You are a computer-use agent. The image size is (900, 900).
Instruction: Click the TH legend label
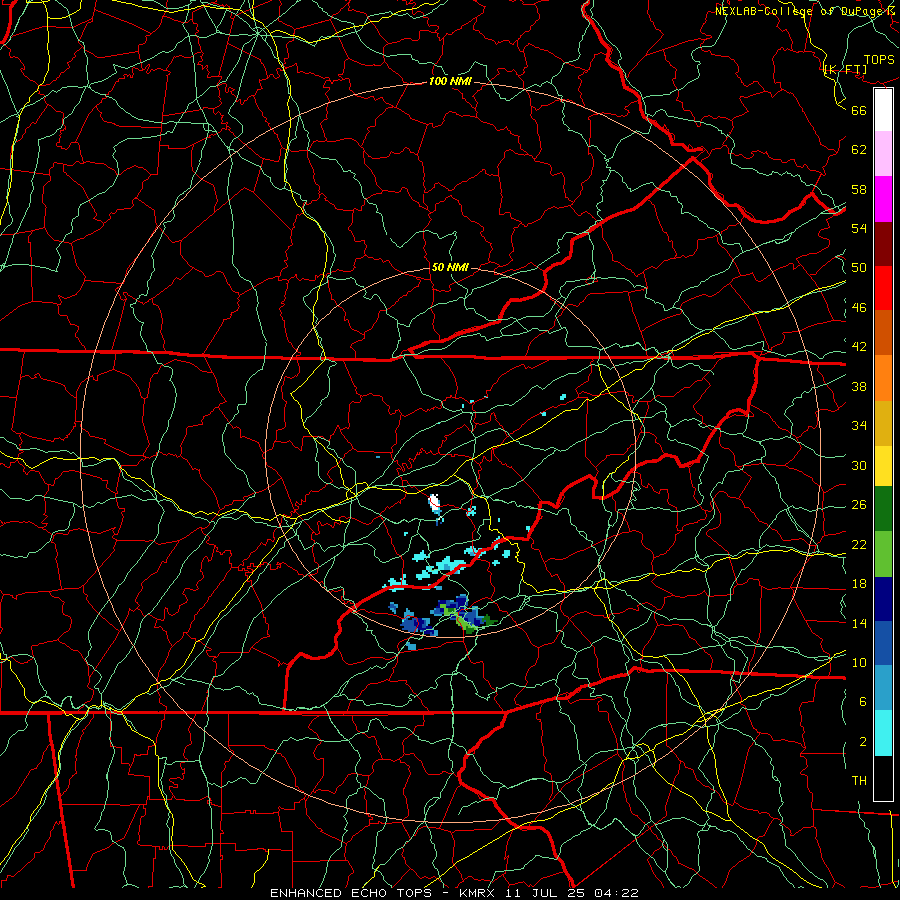pyautogui.click(x=859, y=781)
